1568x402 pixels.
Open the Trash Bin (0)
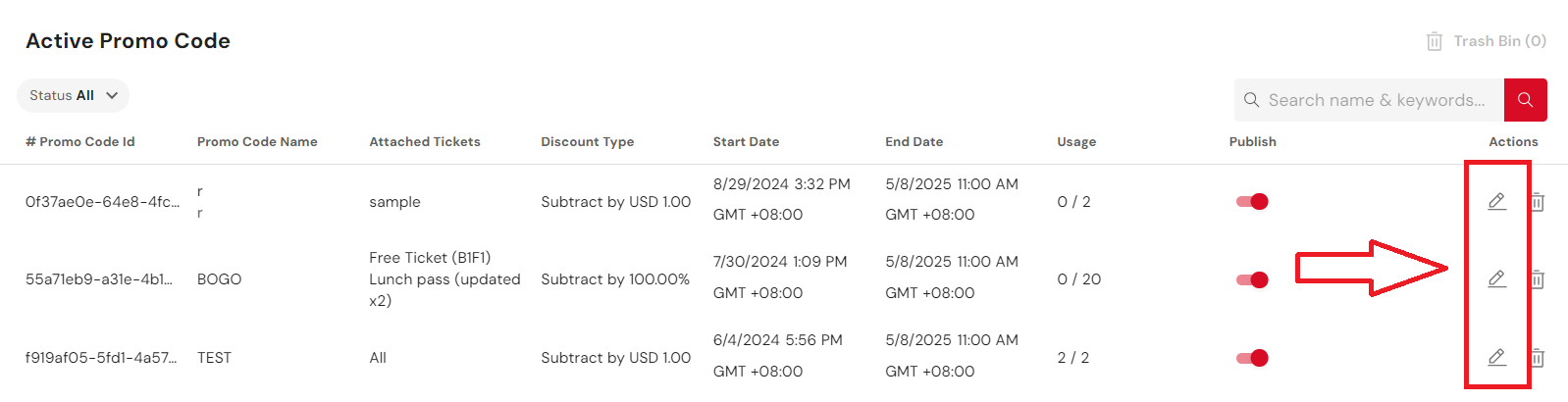[1486, 41]
